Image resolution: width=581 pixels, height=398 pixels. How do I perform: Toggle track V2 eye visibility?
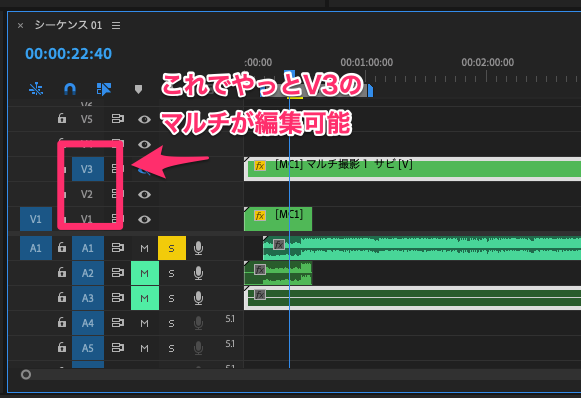point(145,194)
